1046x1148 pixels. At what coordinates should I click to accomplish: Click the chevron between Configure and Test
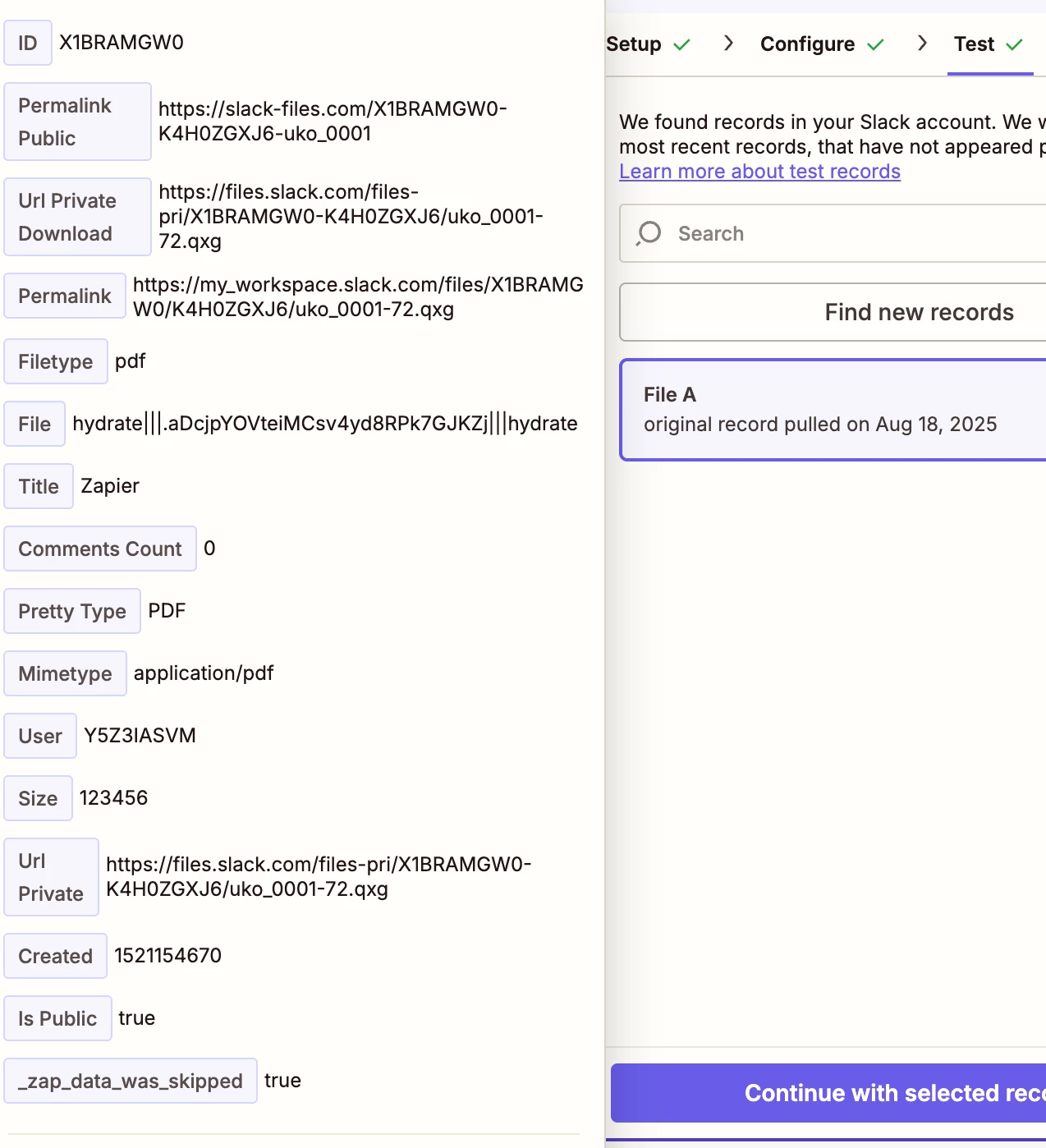click(x=922, y=43)
